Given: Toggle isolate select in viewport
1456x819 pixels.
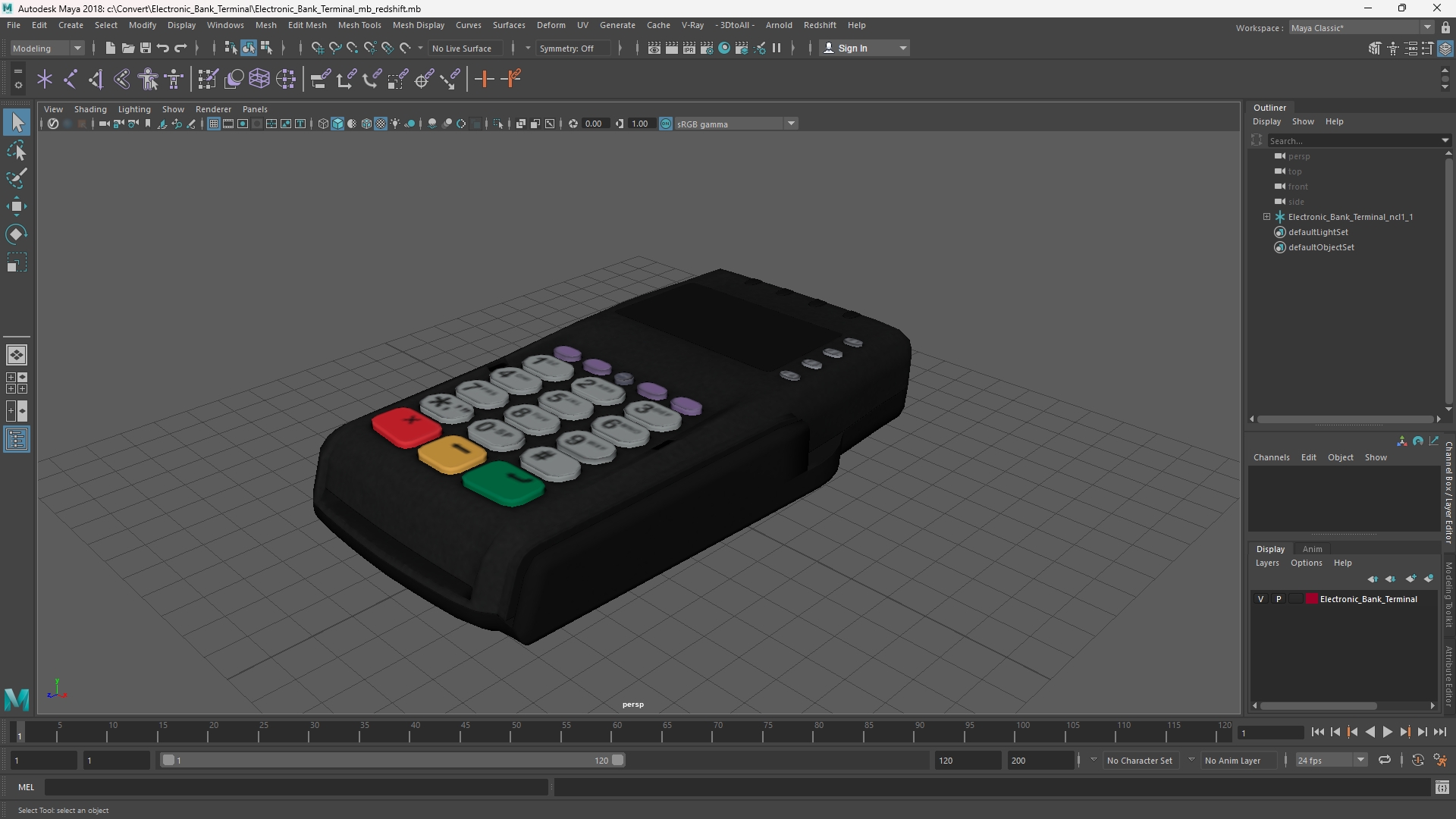Looking at the screenshot, I should pos(498,124).
